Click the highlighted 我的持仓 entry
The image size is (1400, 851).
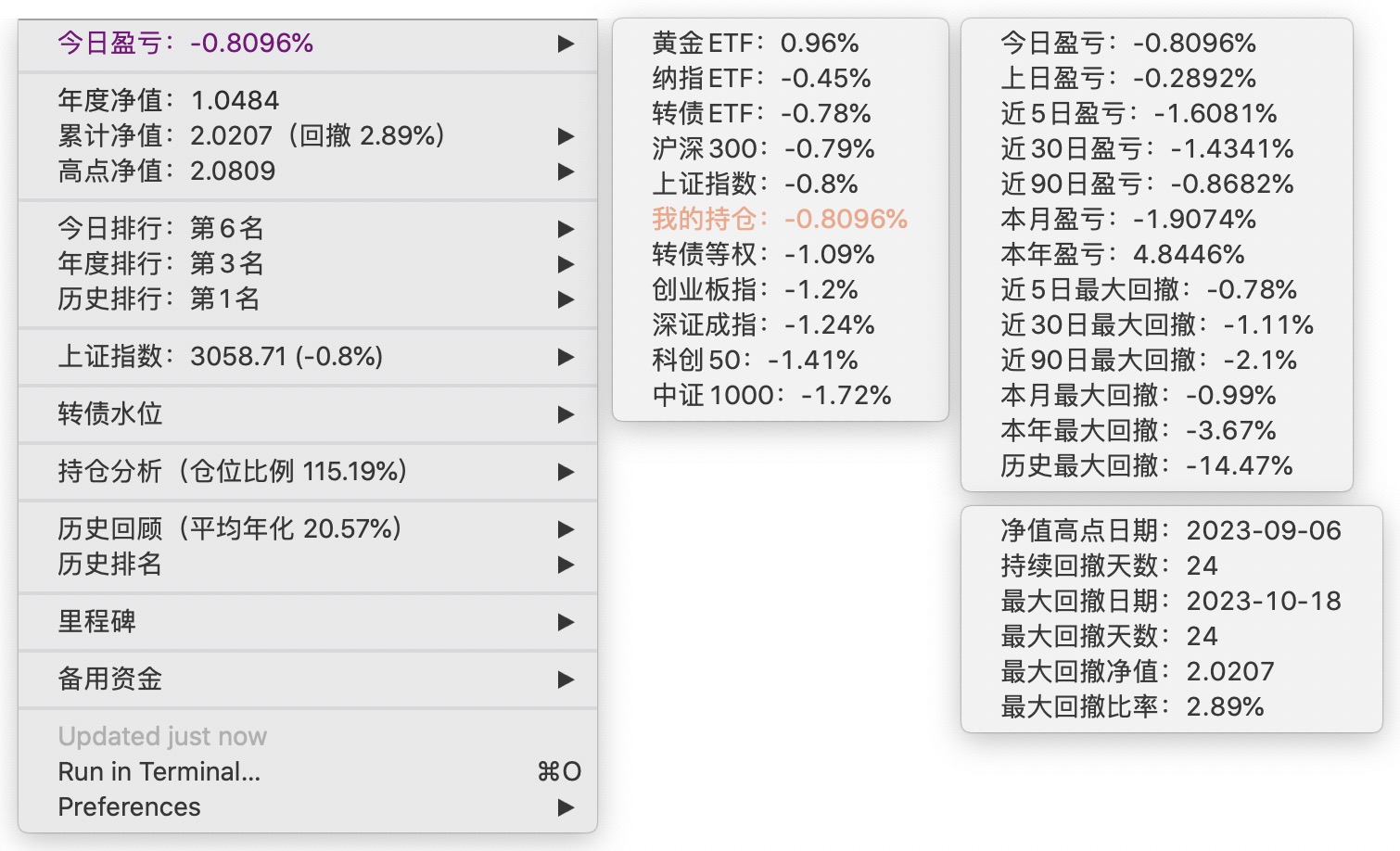(x=779, y=219)
